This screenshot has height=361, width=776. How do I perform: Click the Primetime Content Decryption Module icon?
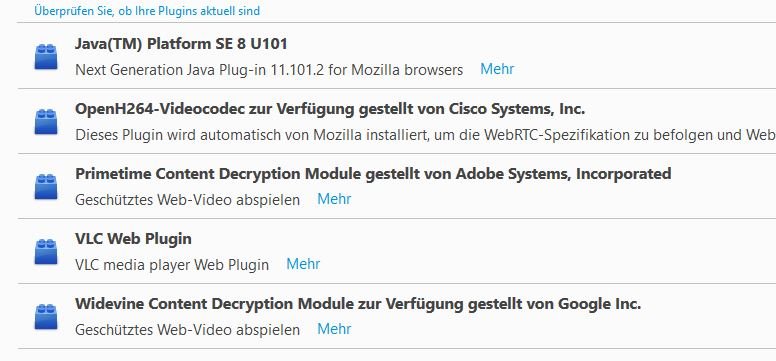click(46, 187)
